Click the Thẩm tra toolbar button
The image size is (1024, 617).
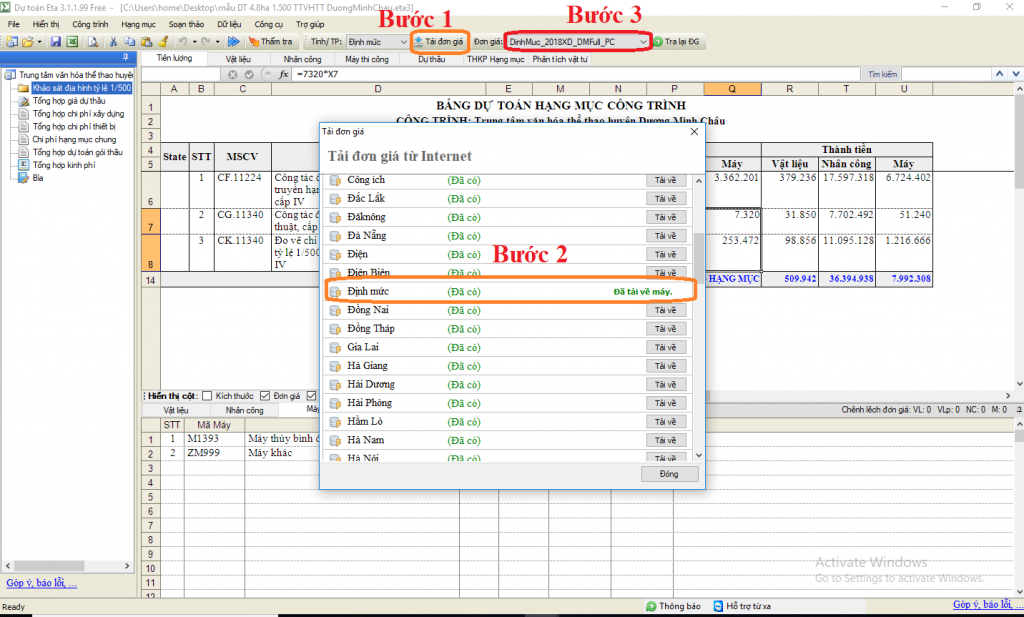(x=270, y=42)
